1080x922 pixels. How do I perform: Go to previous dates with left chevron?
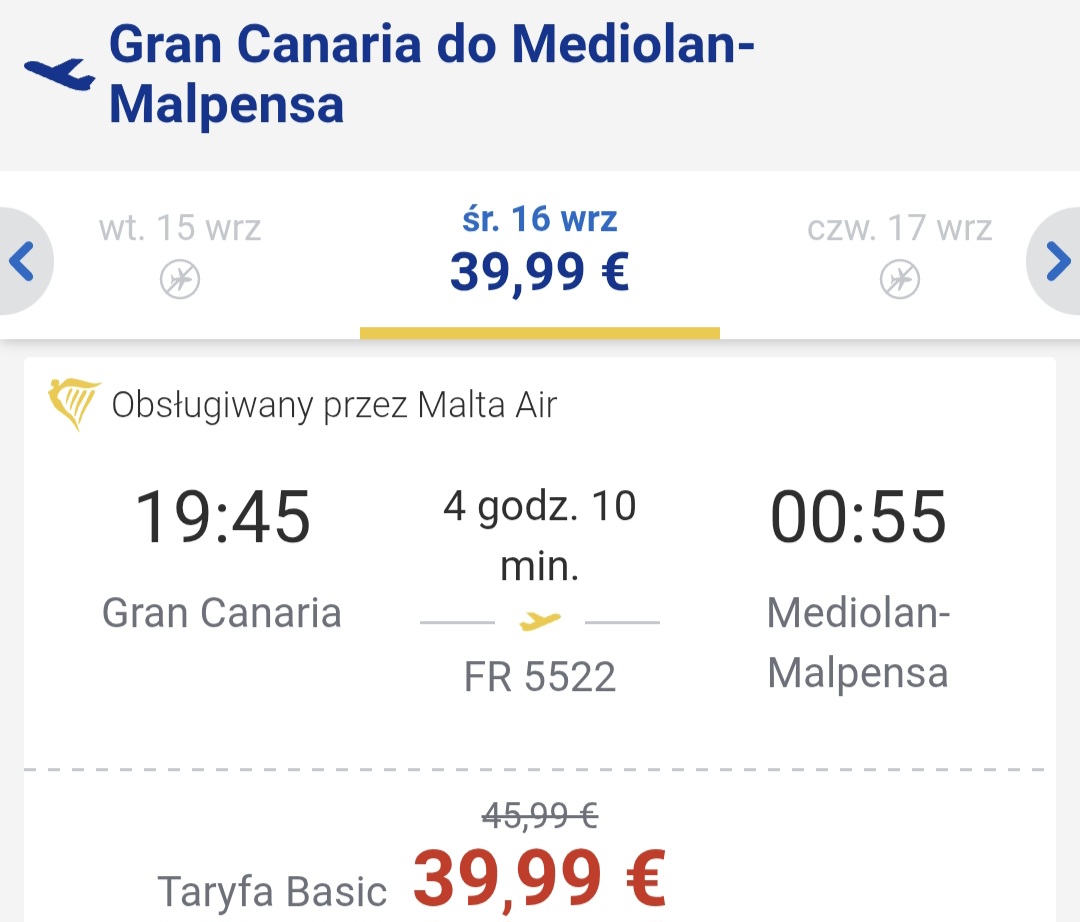(x=22, y=261)
